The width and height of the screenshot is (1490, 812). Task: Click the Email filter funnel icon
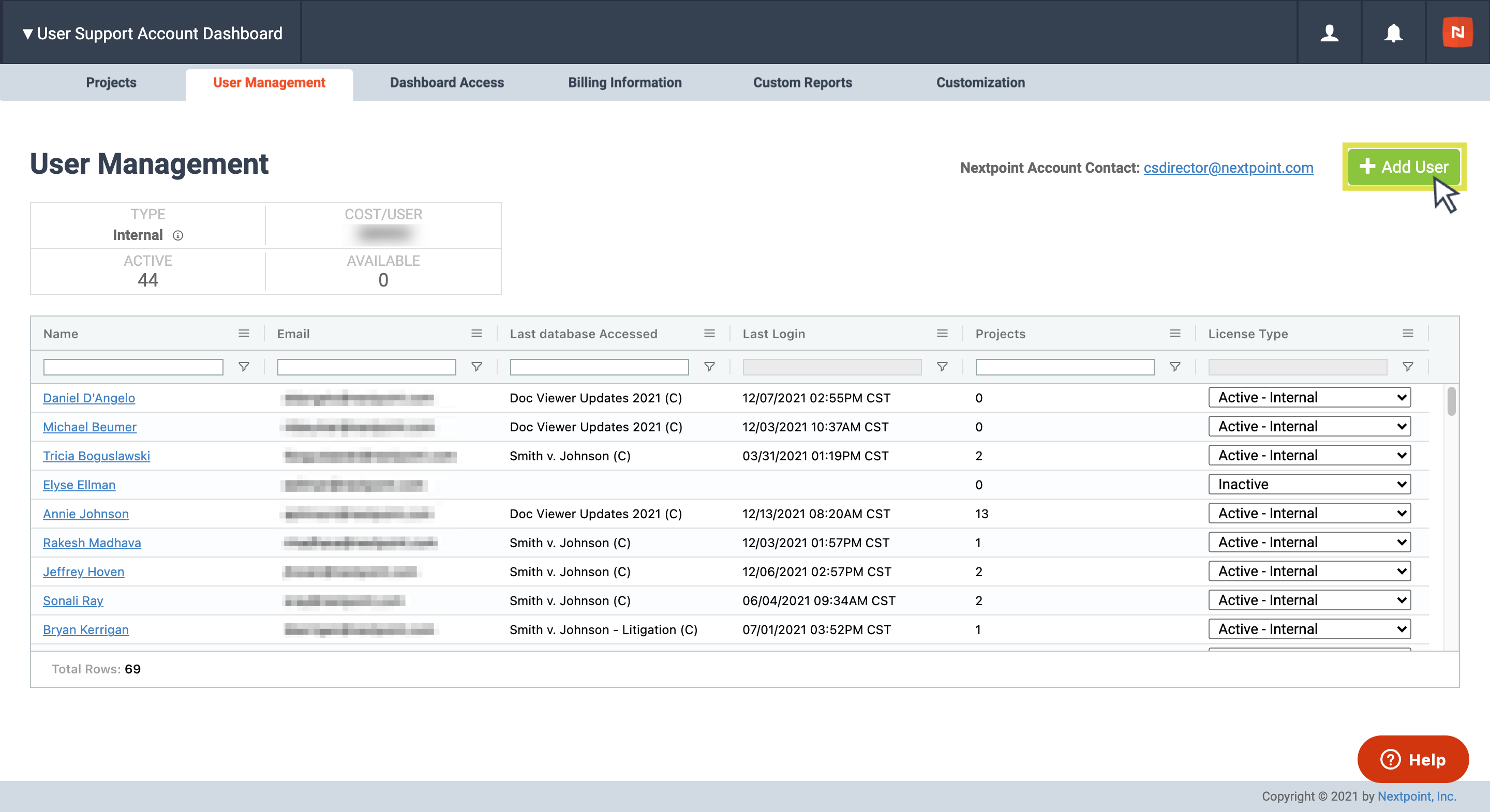pyautogui.click(x=476, y=367)
